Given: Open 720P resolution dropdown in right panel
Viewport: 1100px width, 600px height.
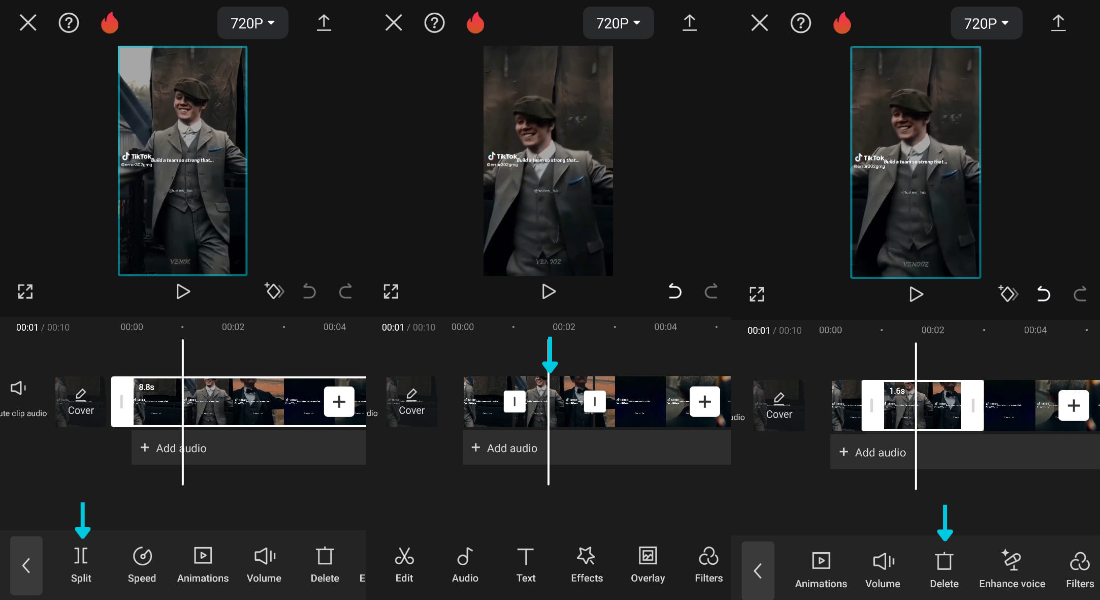Looking at the screenshot, I should (986, 23).
